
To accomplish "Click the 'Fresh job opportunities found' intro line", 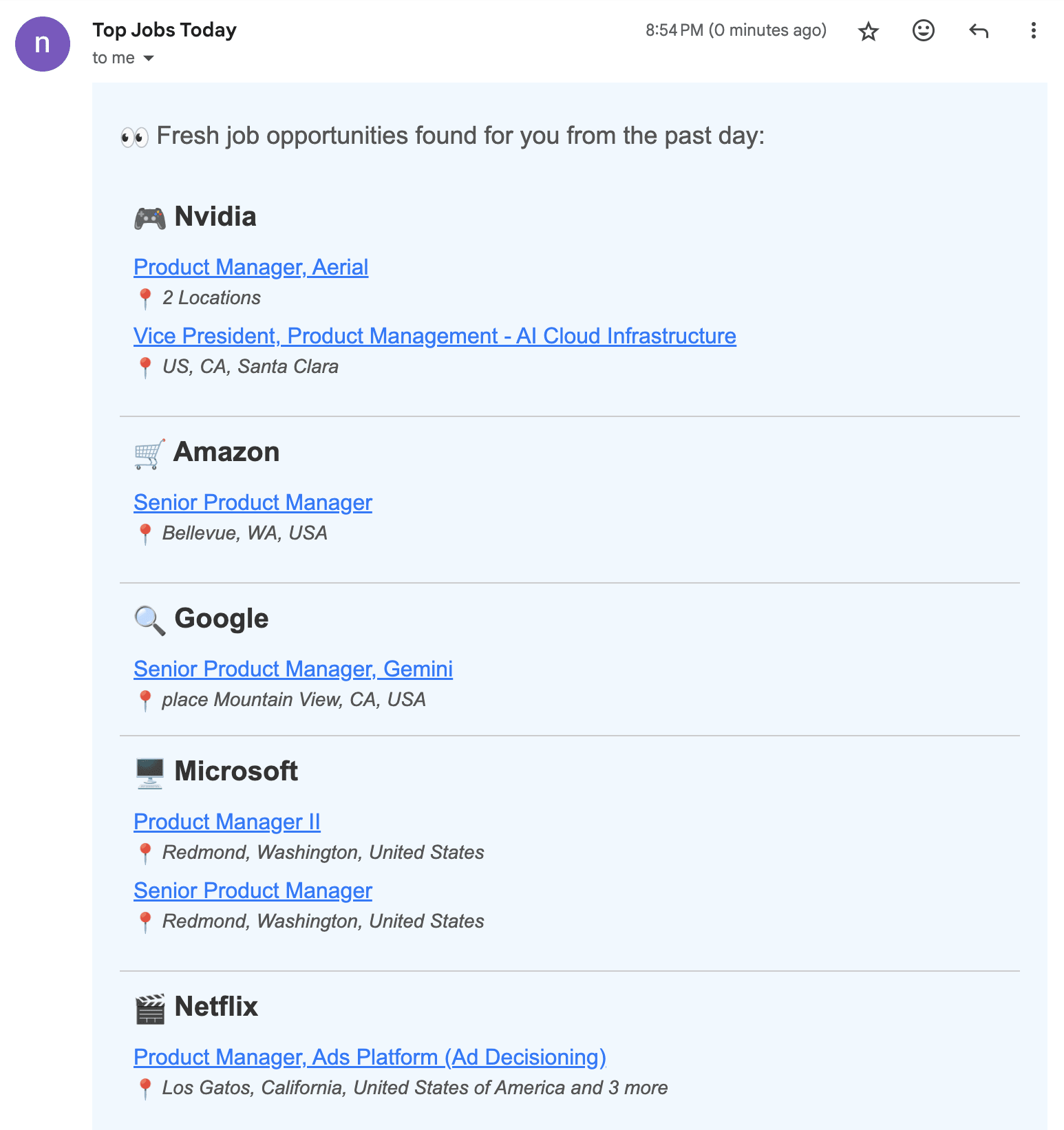I will pos(460,136).
